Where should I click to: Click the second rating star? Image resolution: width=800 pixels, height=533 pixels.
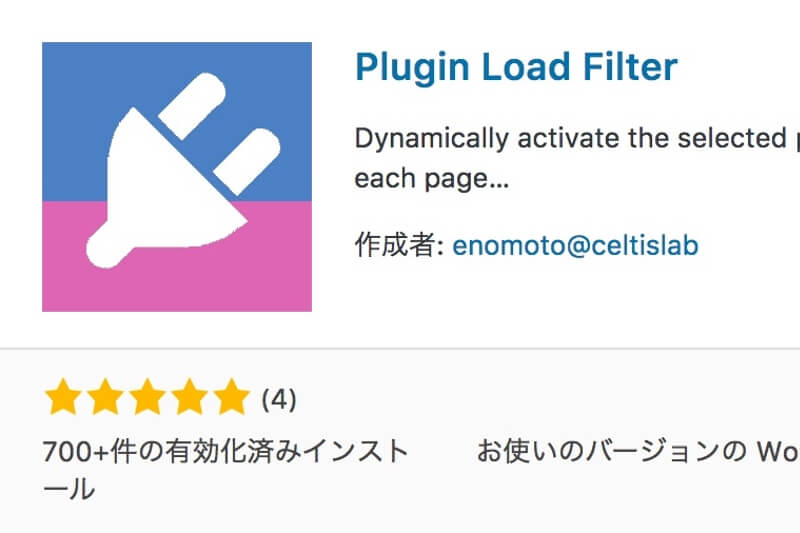105,396
